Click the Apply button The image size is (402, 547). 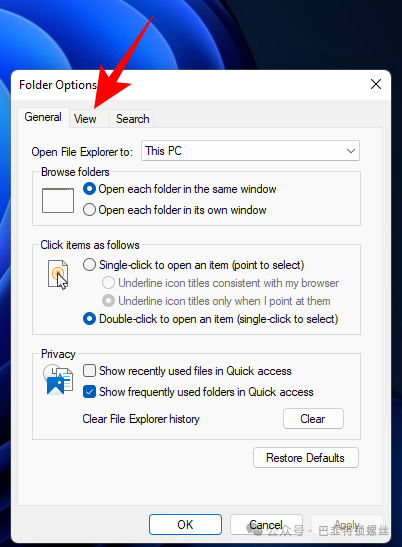347,524
